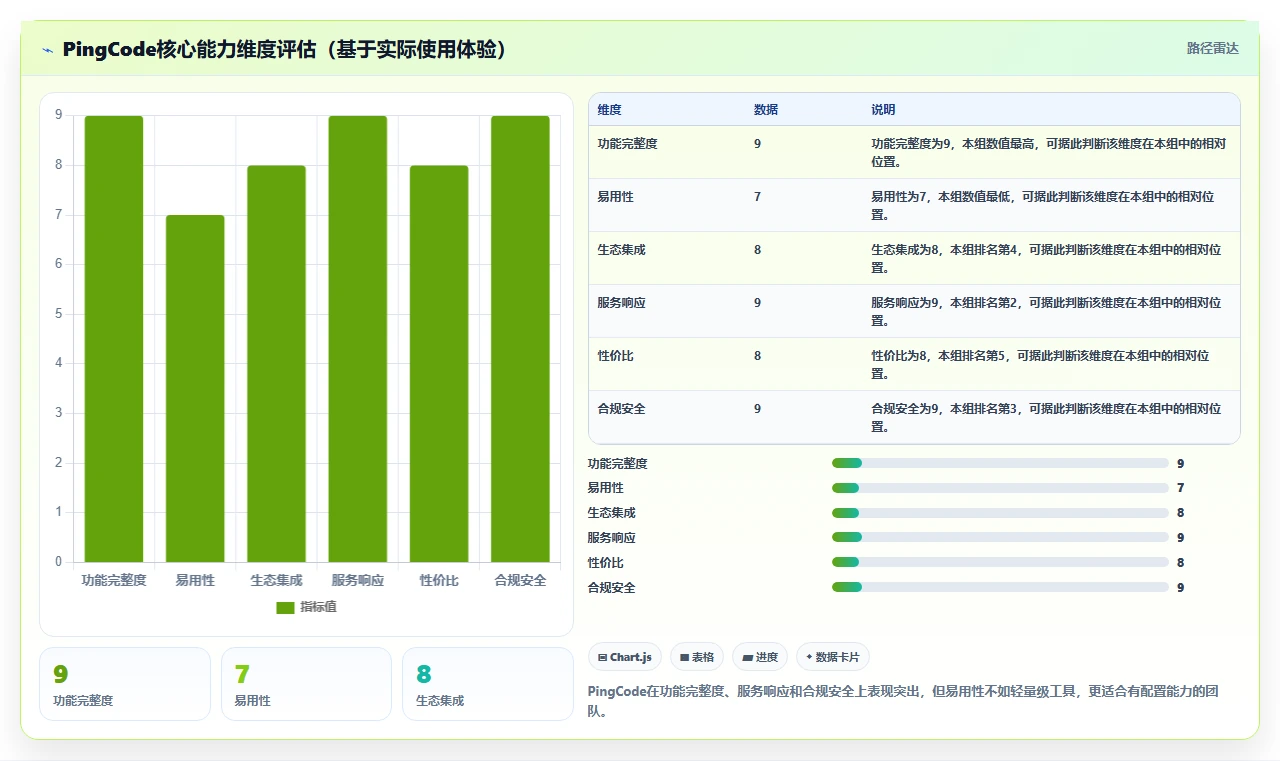Click the 服务响应 cell in table
The width and height of the screenshot is (1280, 761).
[667, 311]
